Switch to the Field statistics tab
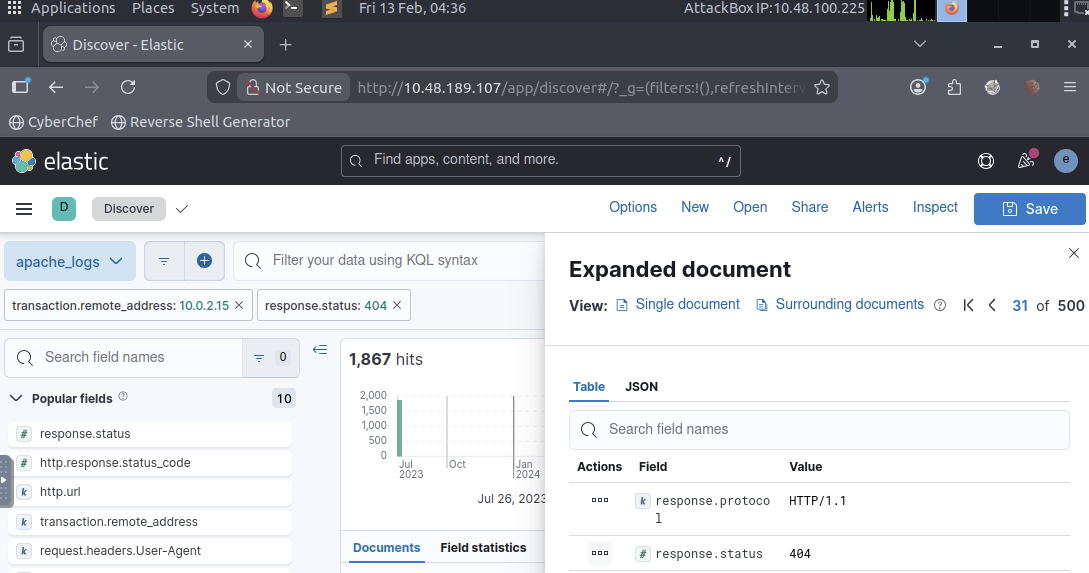The width and height of the screenshot is (1089, 573). click(483, 548)
